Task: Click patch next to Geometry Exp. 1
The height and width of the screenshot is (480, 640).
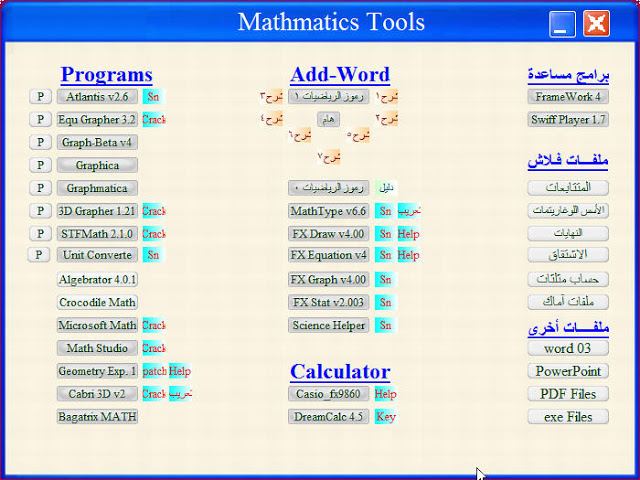Action: (x=154, y=371)
